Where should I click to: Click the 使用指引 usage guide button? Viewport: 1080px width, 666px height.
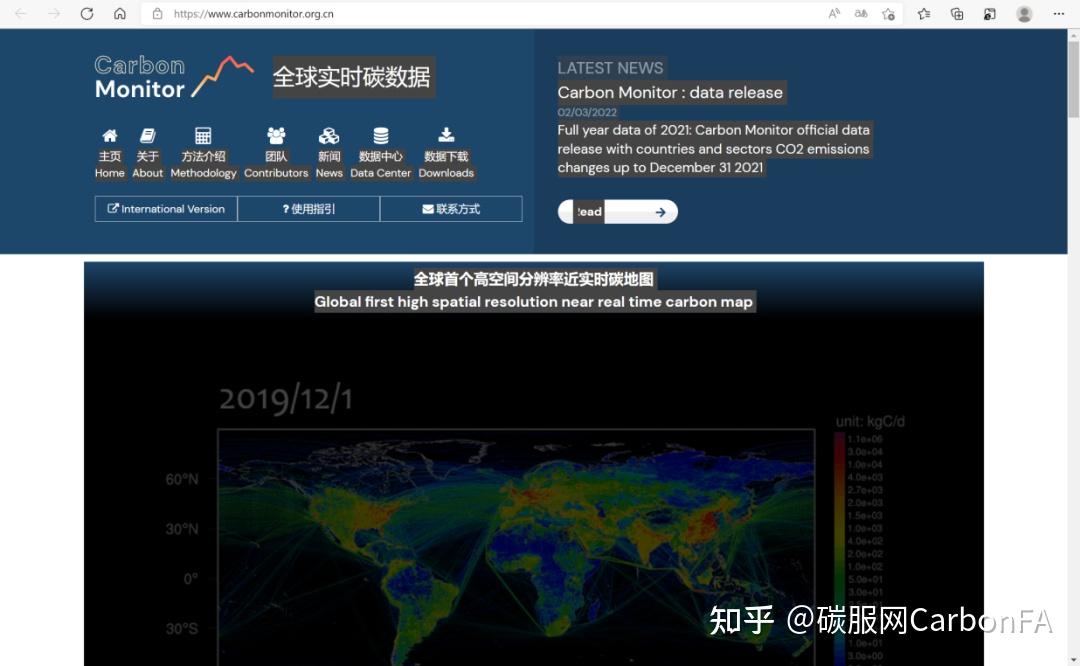click(308, 208)
